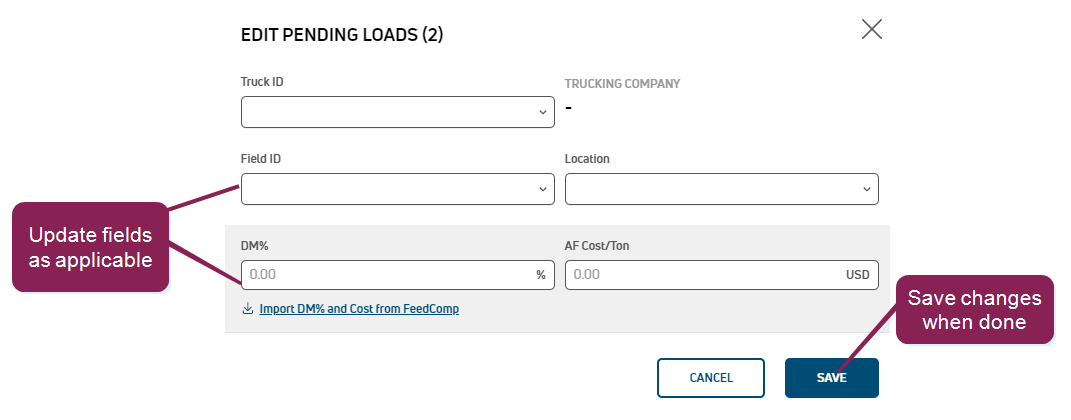Select the Edit Pending Loads (2) title
Image resolution: width=1071 pixels, height=420 pixels.
pyautogui.click(x=342, y=35)
